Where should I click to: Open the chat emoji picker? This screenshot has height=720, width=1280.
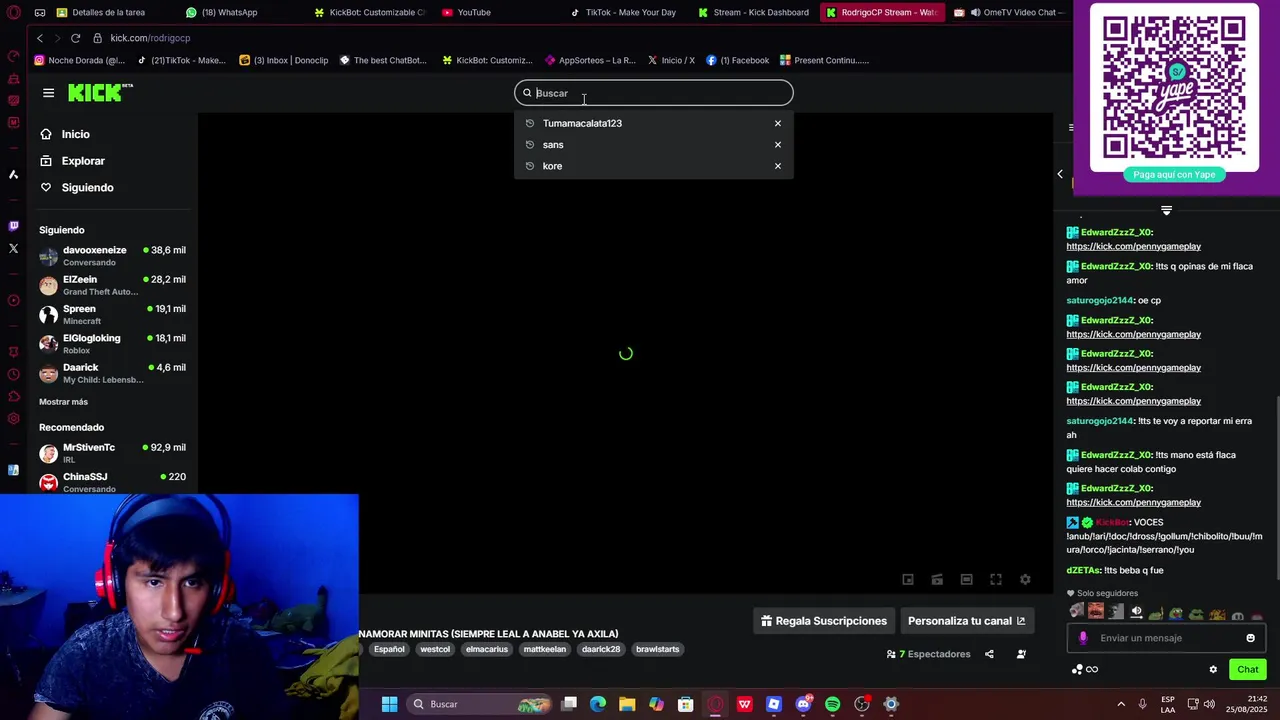[x=1250, y=638]
